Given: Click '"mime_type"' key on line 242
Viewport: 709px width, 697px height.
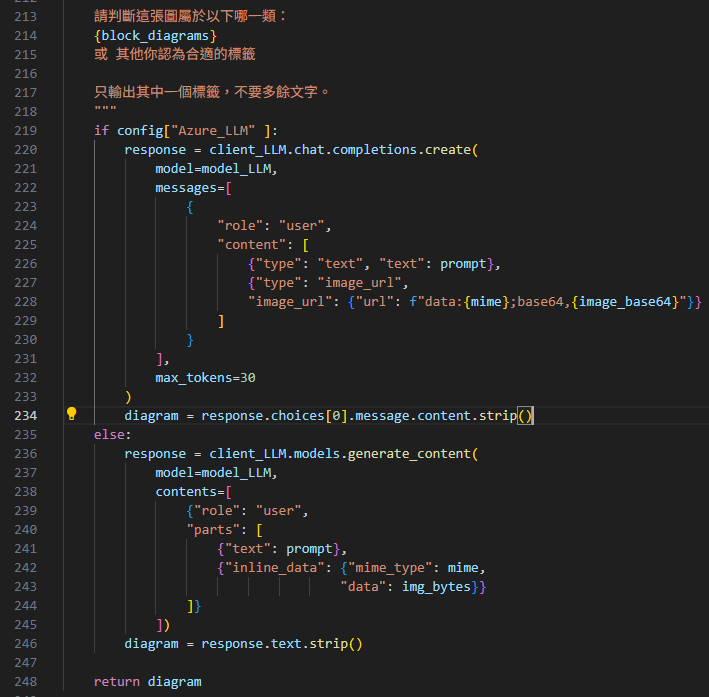Looking at the screenshot, I should pos(390,568).
